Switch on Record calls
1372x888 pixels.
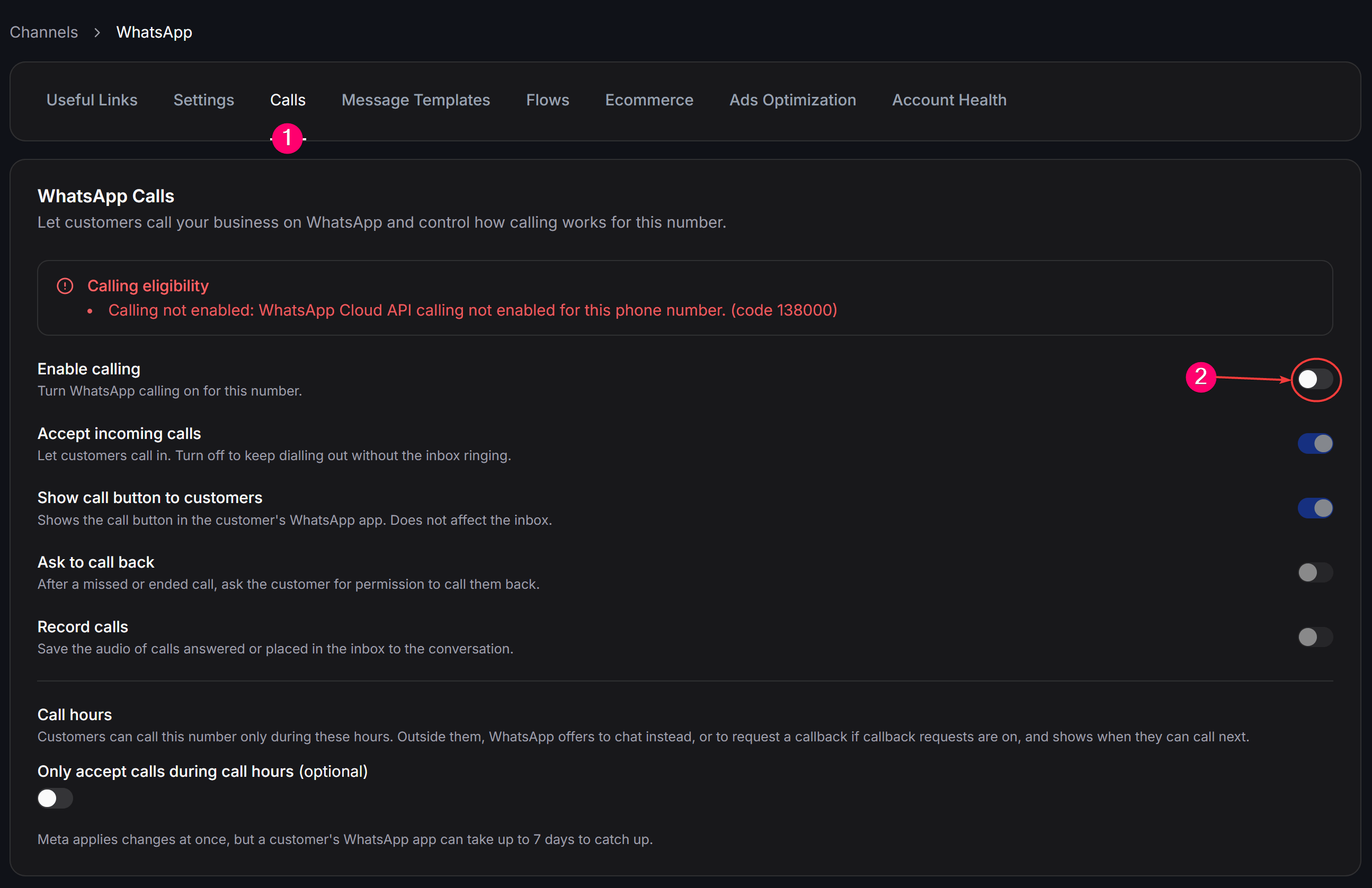(1315, 638)
